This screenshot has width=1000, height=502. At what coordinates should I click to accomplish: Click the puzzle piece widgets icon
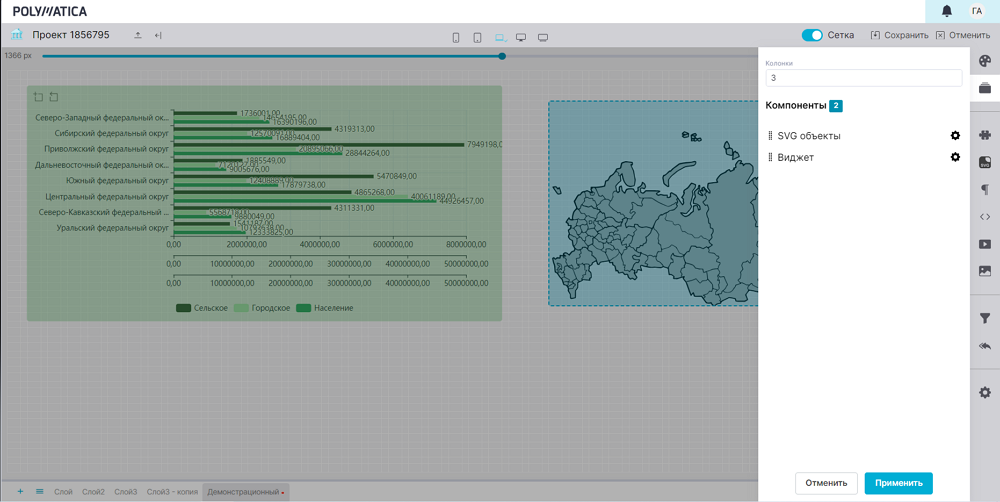click(x=985, y=135)
